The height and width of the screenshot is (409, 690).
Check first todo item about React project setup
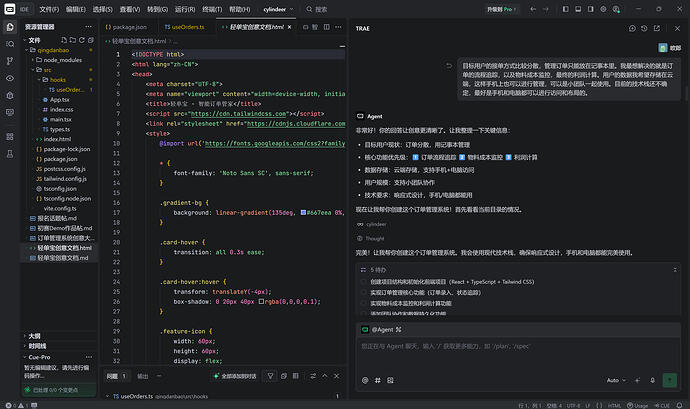(363, 282)
